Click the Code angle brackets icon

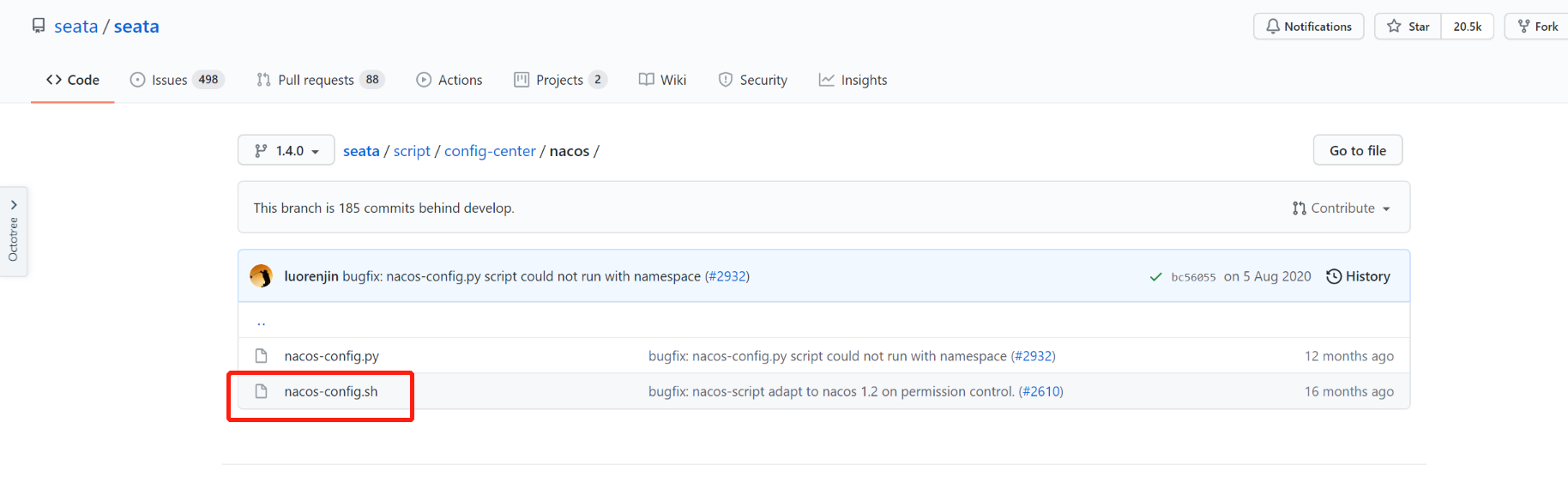coord(54,80)
